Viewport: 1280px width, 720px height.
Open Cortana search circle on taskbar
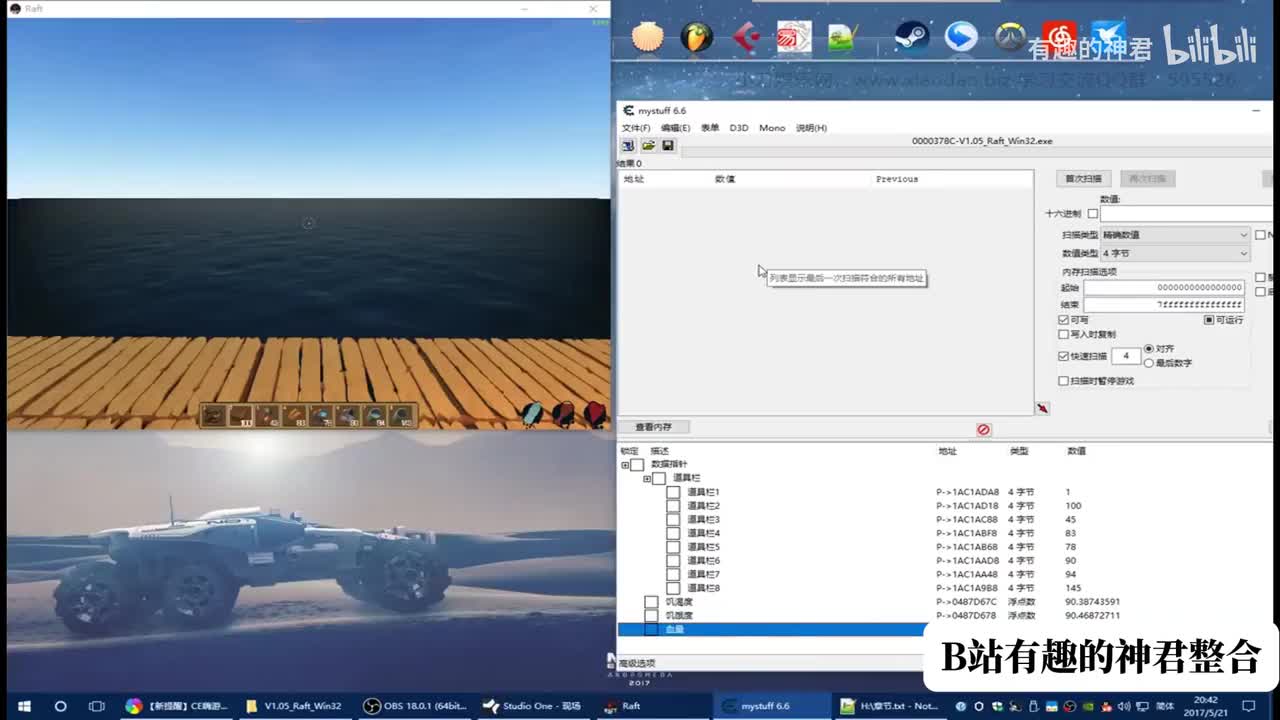(x=60, y=706)
